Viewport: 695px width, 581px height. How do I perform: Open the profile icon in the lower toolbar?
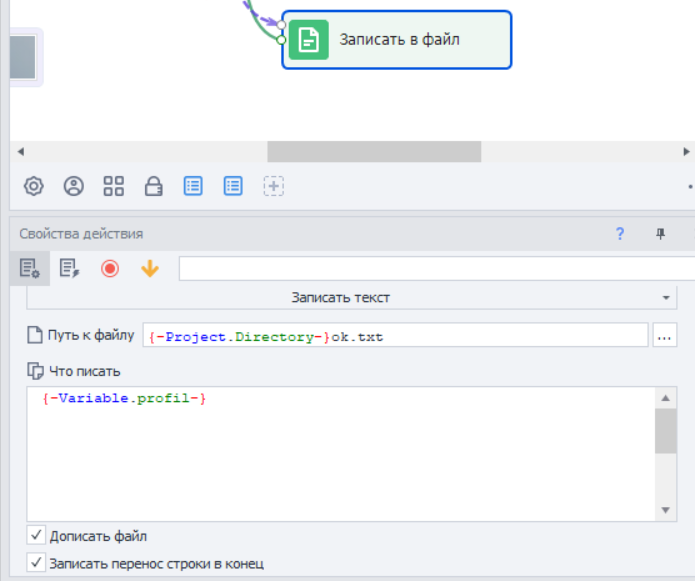74,186
